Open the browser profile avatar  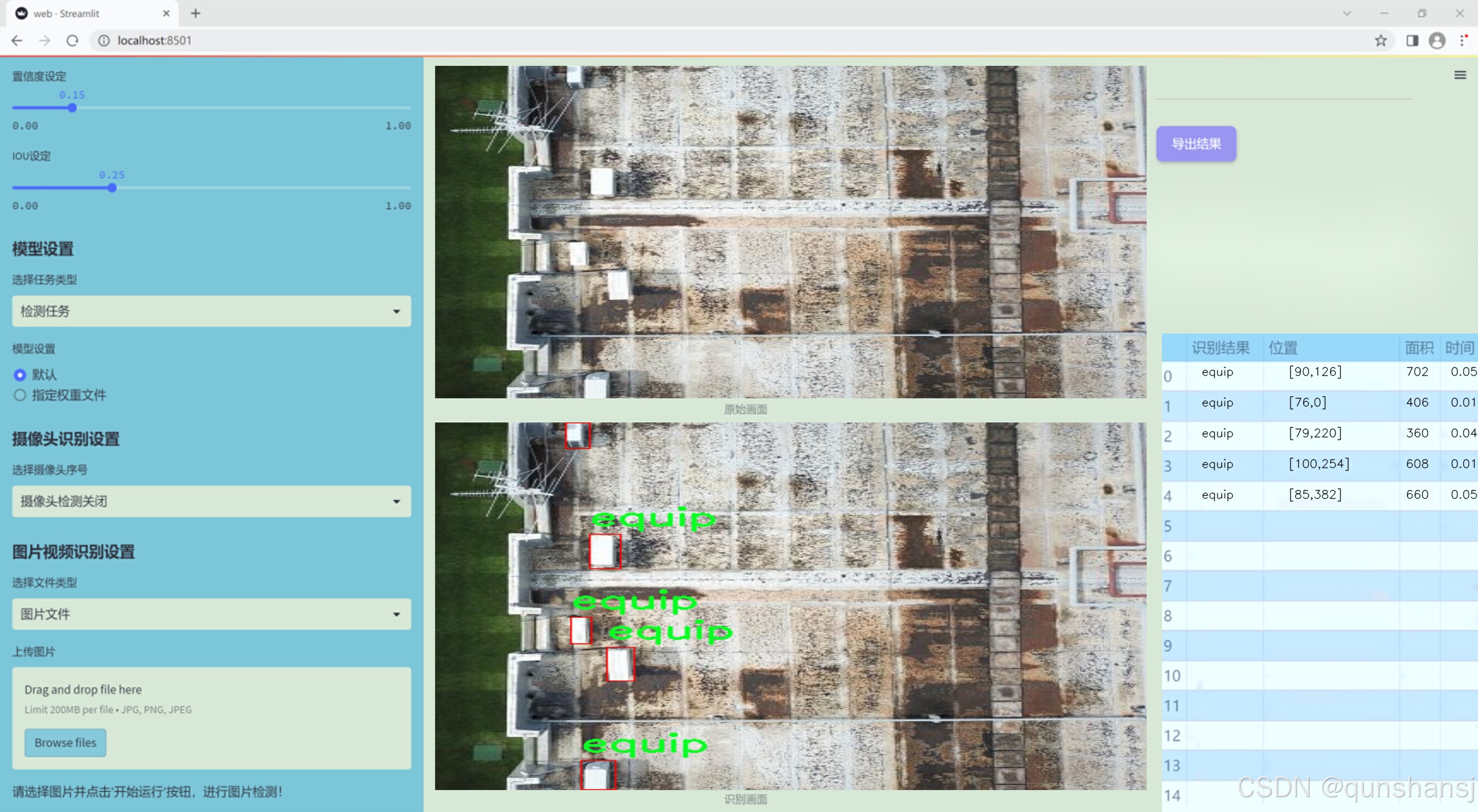(1437, 41)
